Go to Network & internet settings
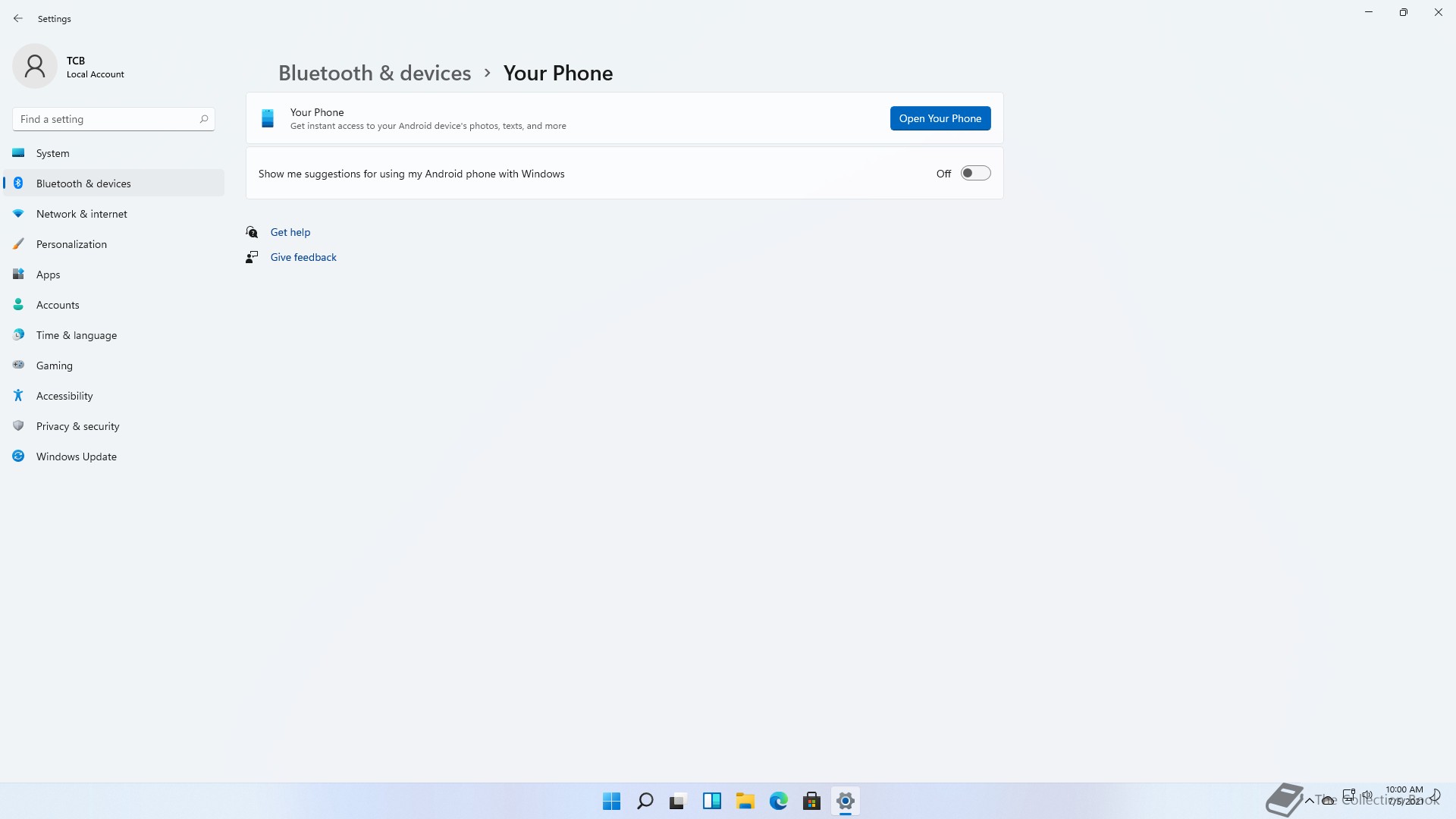This screenshot has width=1456, height=819. pos(114,213)
